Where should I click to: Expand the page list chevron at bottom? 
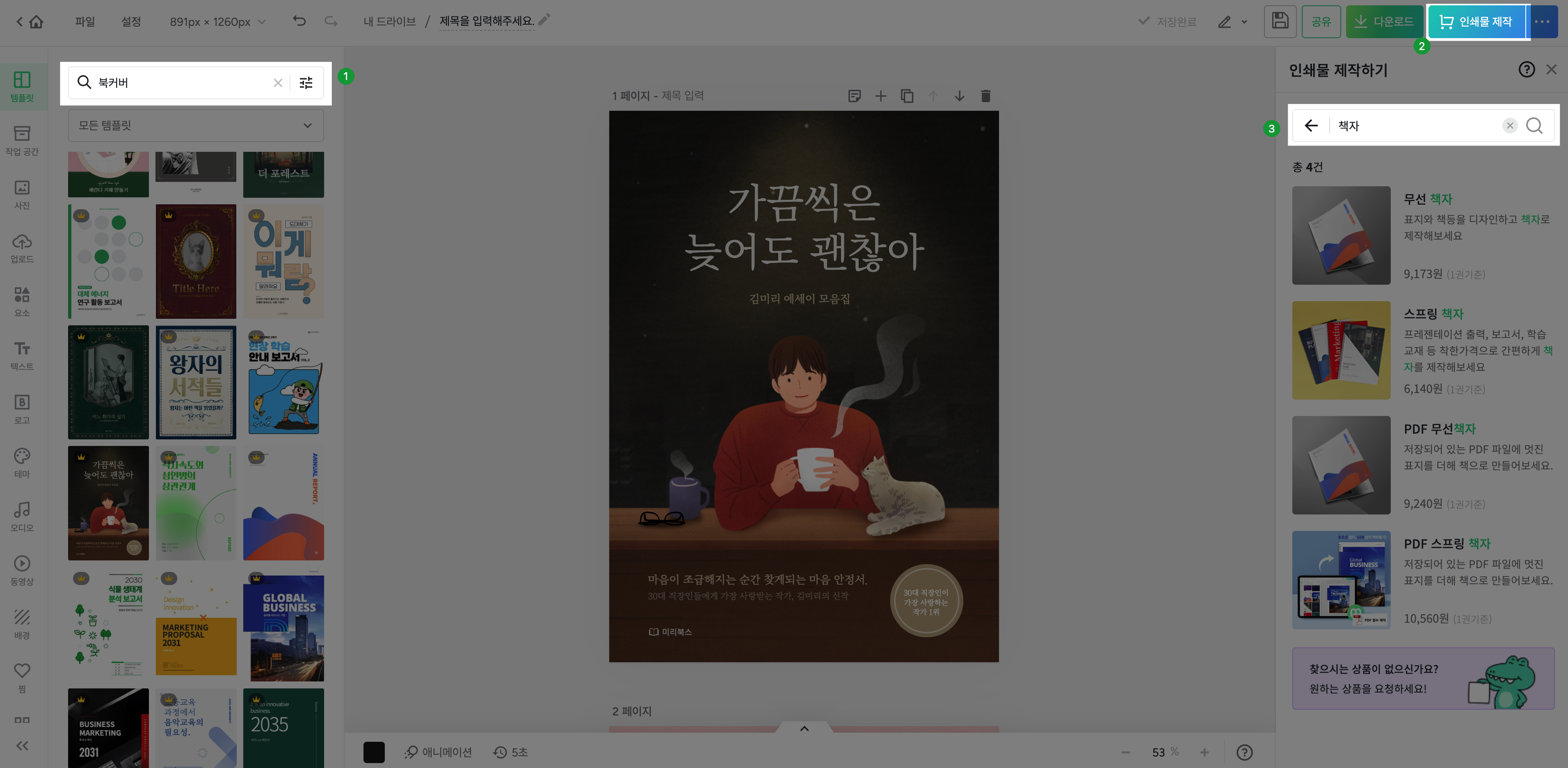click(803, 728)
